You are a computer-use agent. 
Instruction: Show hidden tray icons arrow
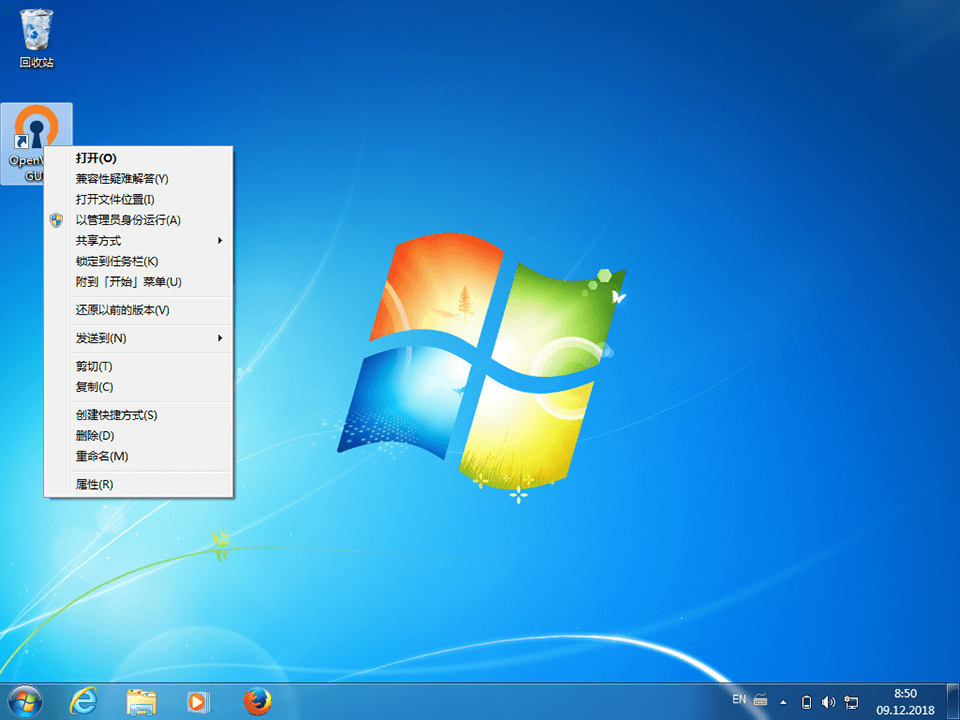coord(783,702)
